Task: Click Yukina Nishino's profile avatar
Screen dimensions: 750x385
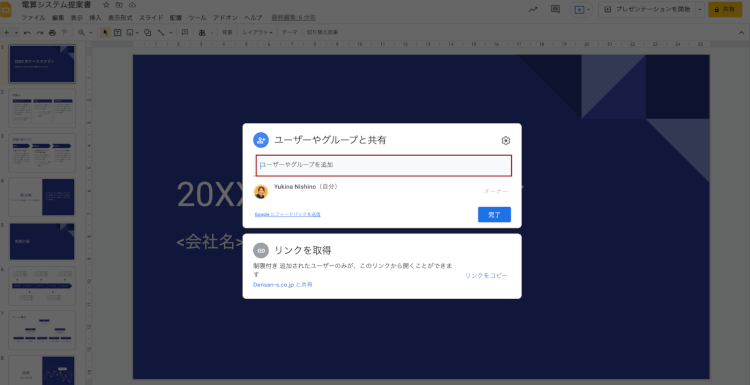Action: (x=261, y=192)
